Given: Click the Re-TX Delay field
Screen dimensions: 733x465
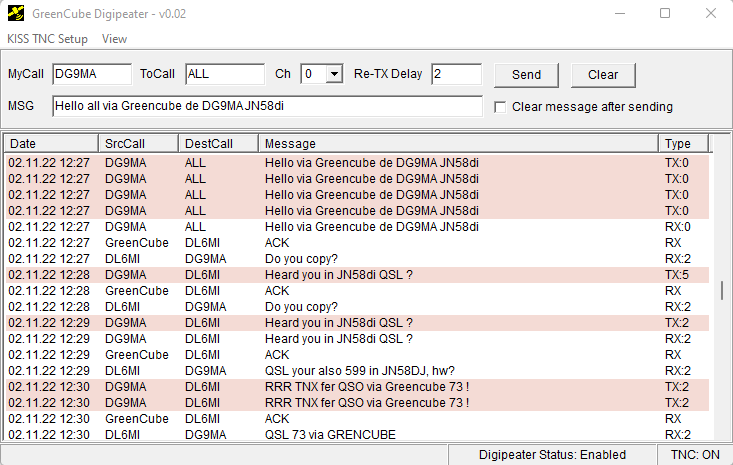Looking at the screenshot, I should 456,74.
